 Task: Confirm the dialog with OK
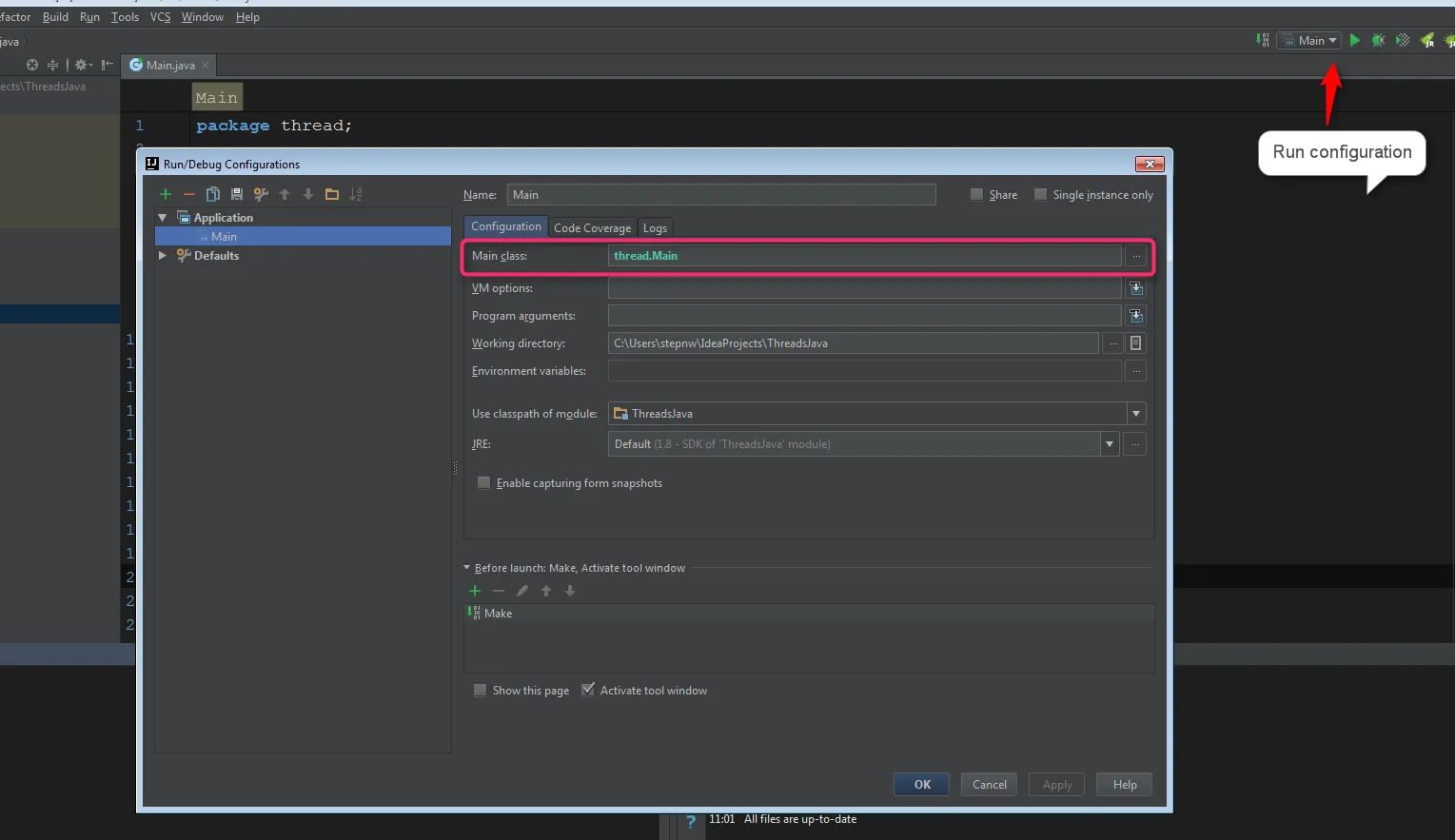pyautogui.click(x=922, y=785)
